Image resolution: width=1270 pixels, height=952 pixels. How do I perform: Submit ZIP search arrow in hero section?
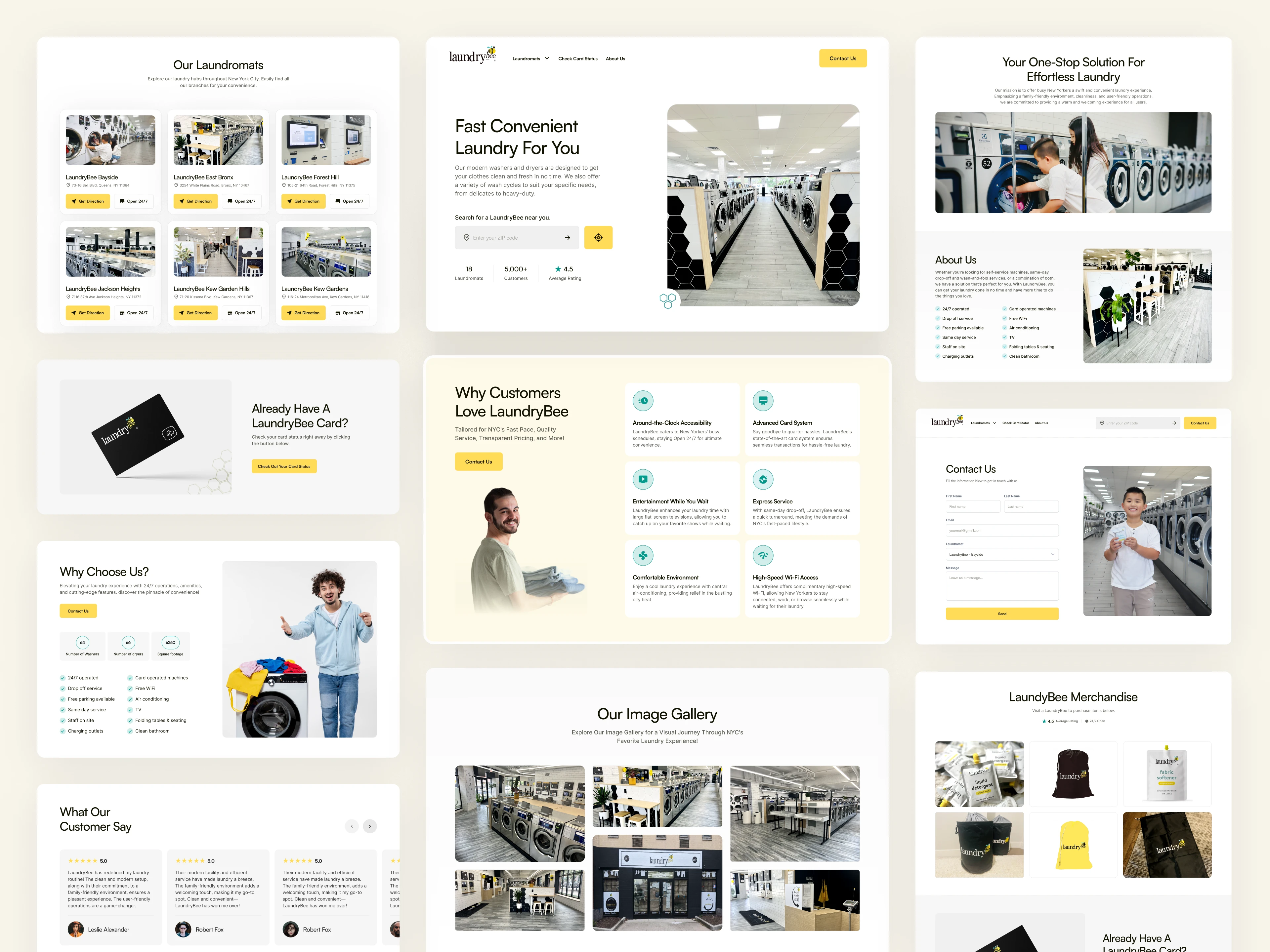pos(567,238)
